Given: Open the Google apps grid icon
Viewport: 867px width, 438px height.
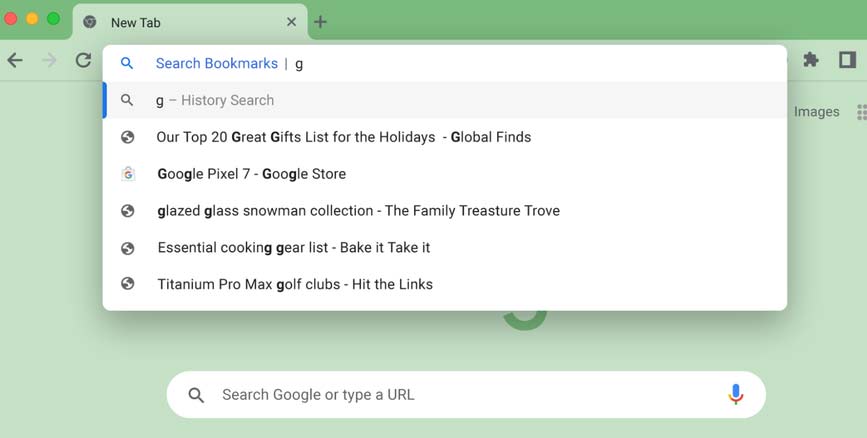Looking at the screenshot, I should pos(862,112).
